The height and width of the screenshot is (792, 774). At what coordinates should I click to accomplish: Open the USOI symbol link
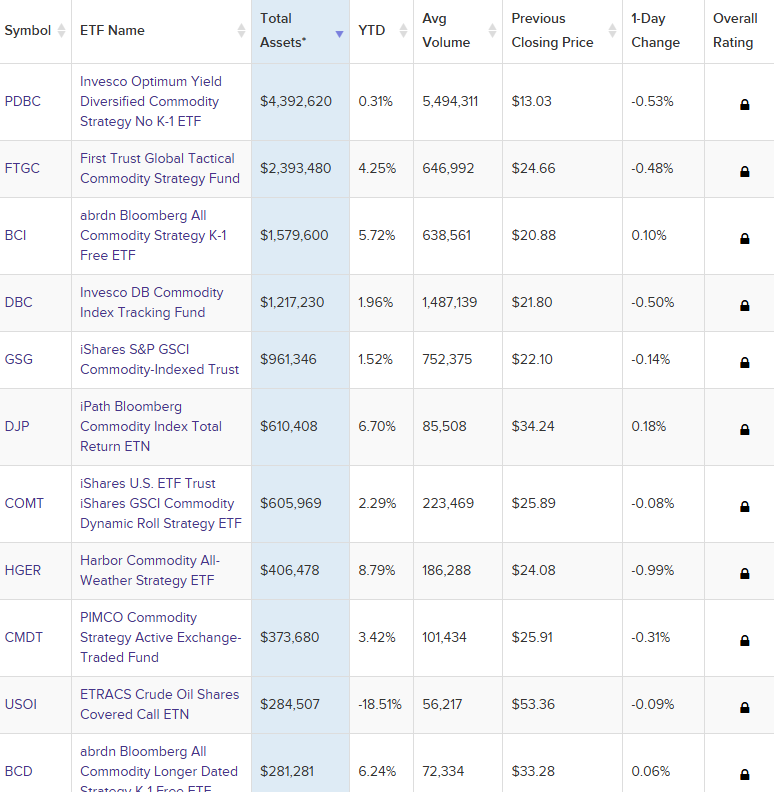click(21, 704)
